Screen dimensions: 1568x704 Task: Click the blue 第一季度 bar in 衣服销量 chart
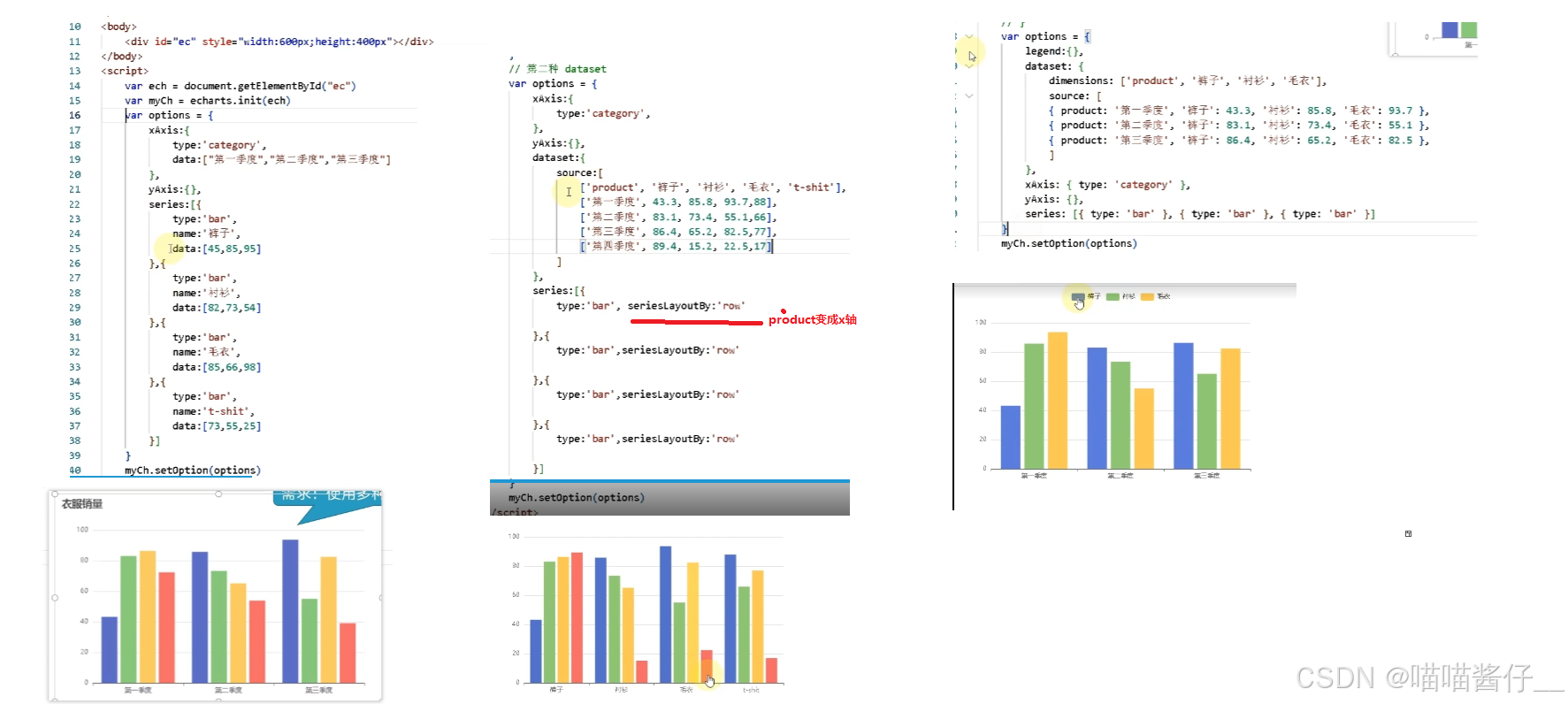[x=110, y=650]
